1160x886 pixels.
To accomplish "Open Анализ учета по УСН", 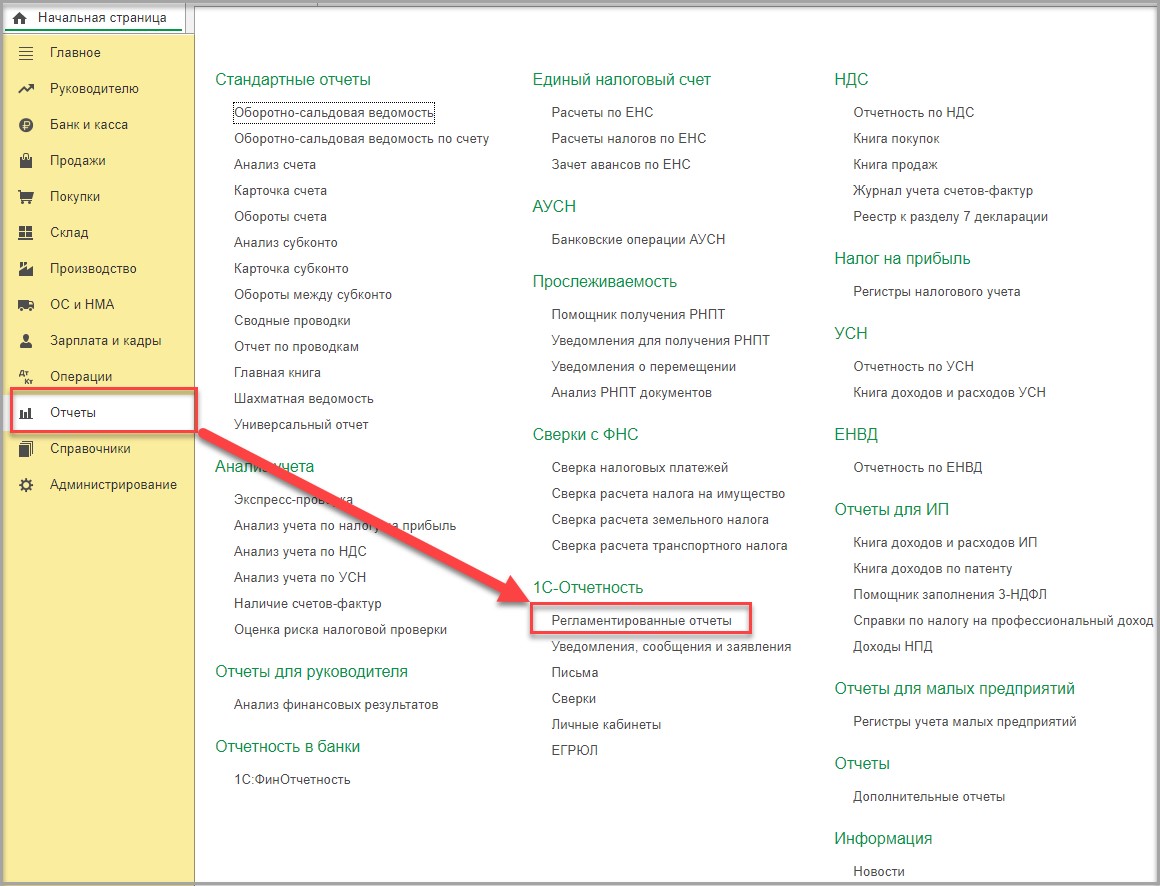I will (x=300, y=577).
